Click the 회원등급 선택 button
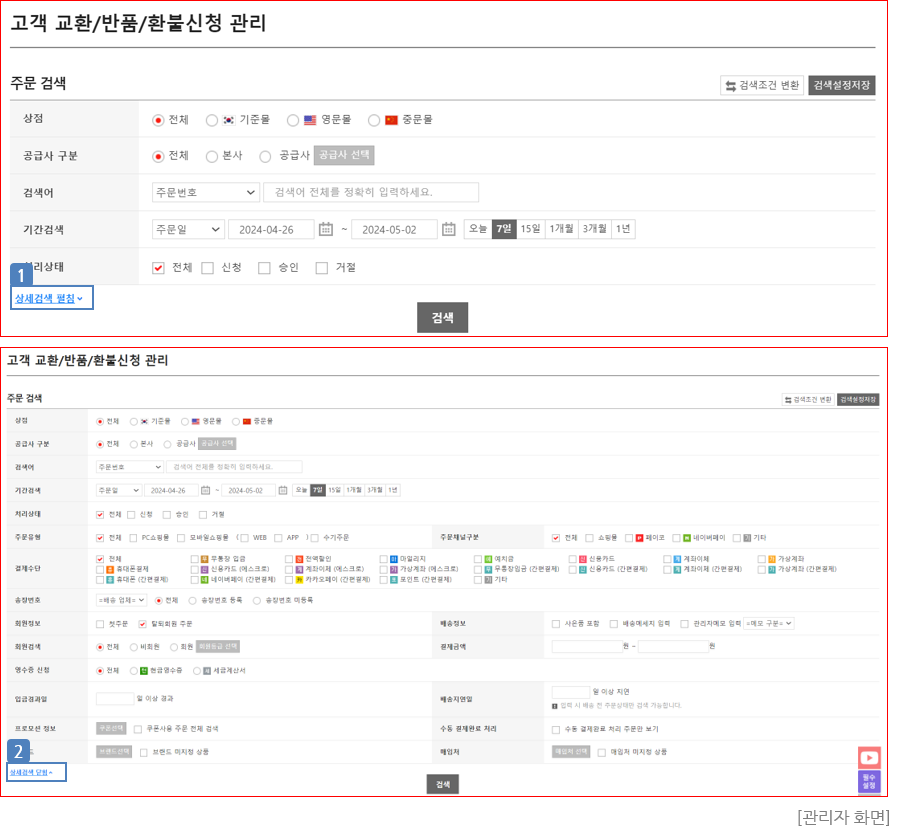This screenshot has width=906, height=837. tap(218, 647)
